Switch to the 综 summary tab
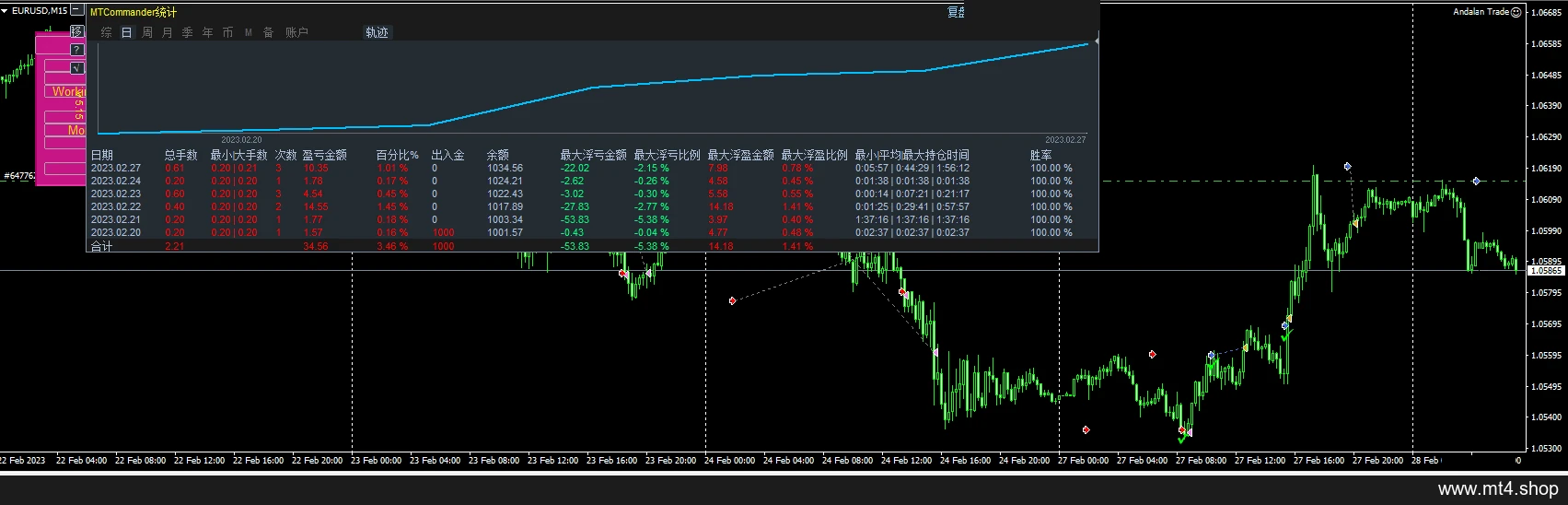Image resolution: width=1568 pixels, height=505 pixels. (x=107, y=32)
